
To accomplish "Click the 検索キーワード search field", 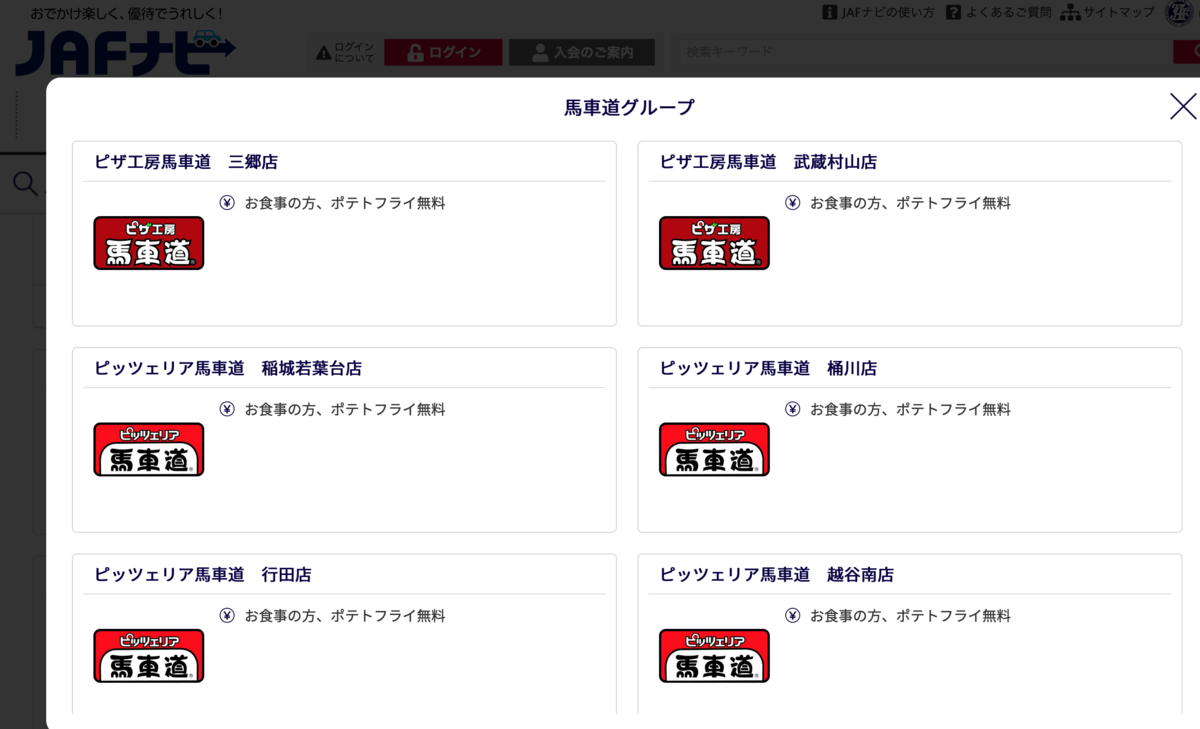I will coord(925,52).
